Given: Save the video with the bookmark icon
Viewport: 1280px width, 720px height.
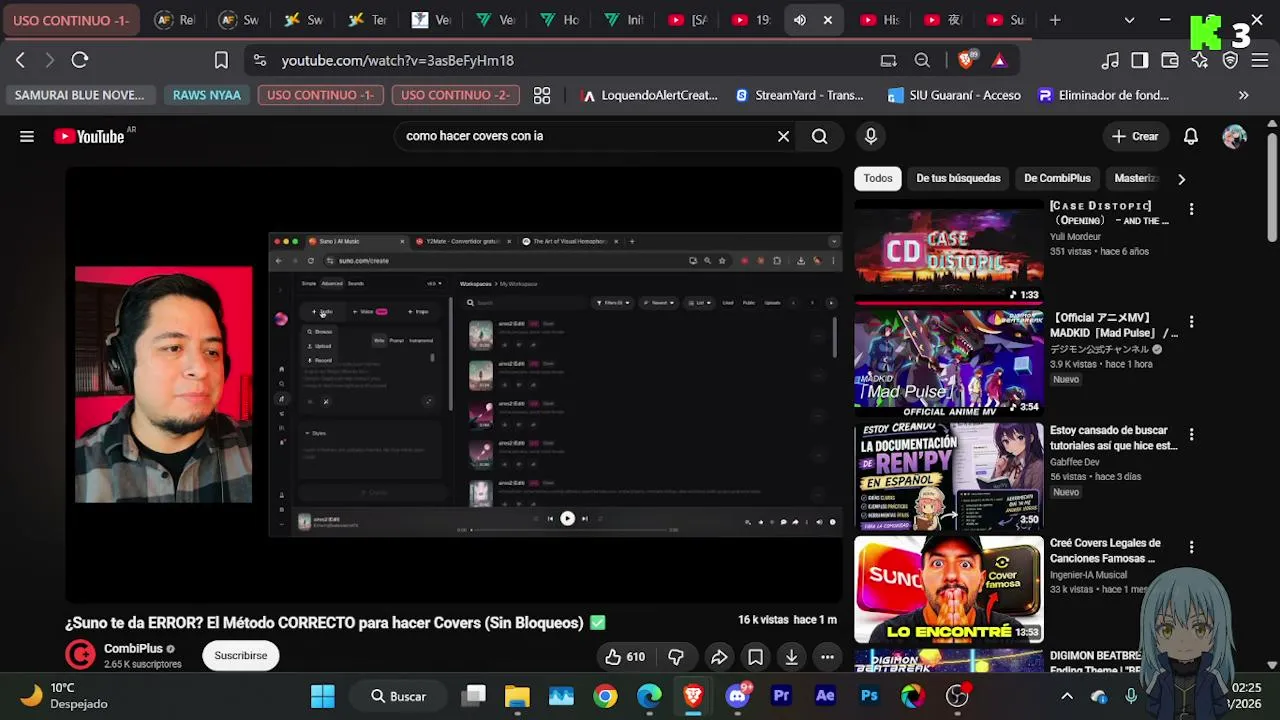Looking at the screenshot, I should tap(755, 657).
